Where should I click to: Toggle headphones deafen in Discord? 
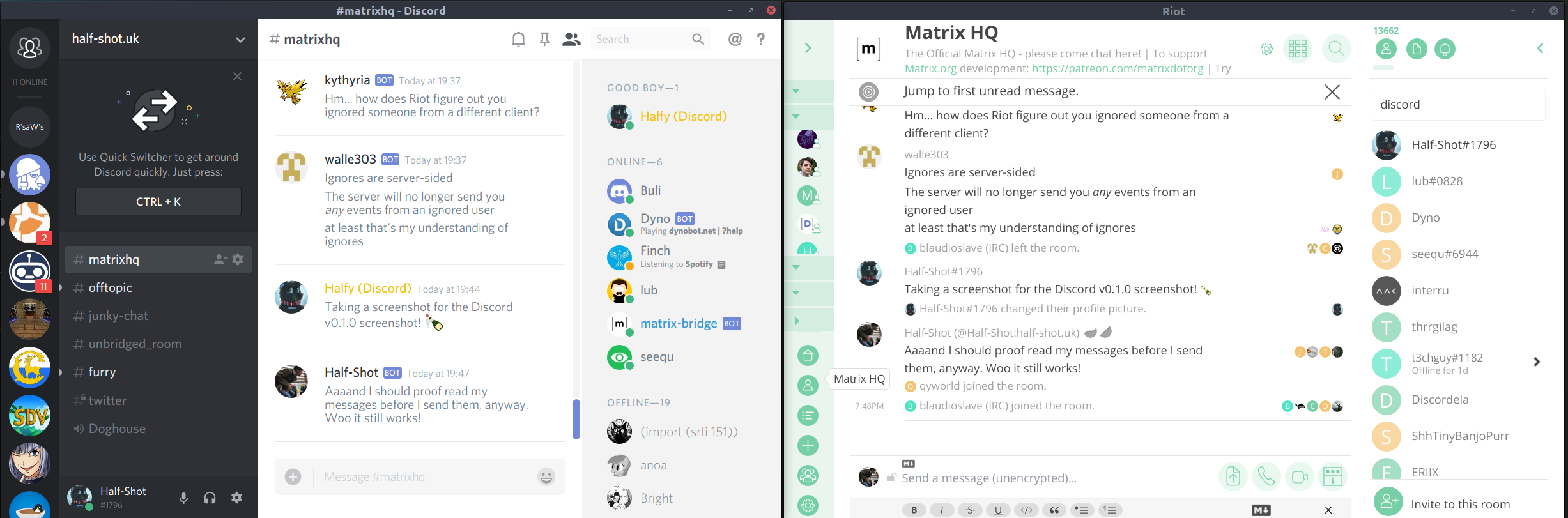pyautogui.click(x=210, y=498)
